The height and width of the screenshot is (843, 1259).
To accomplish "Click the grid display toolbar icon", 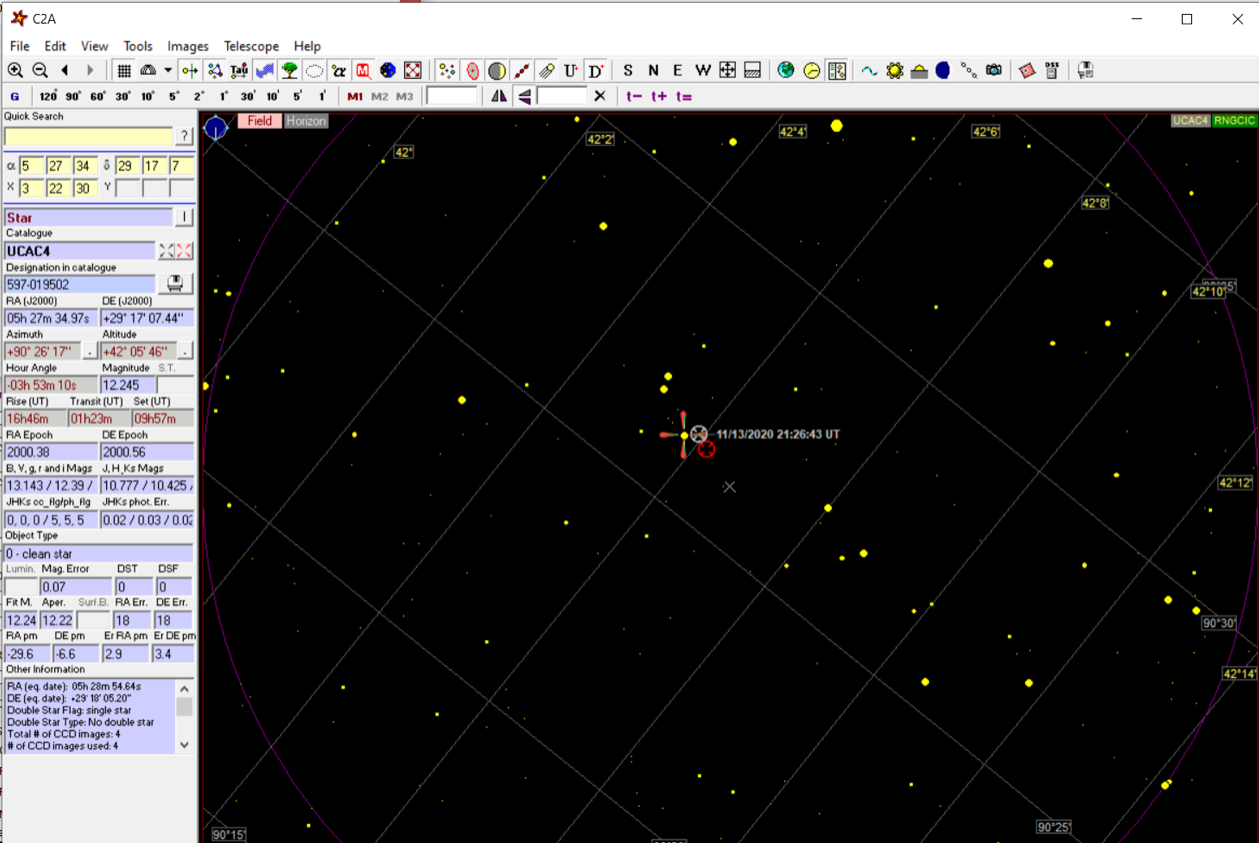I will coord(124,70).
